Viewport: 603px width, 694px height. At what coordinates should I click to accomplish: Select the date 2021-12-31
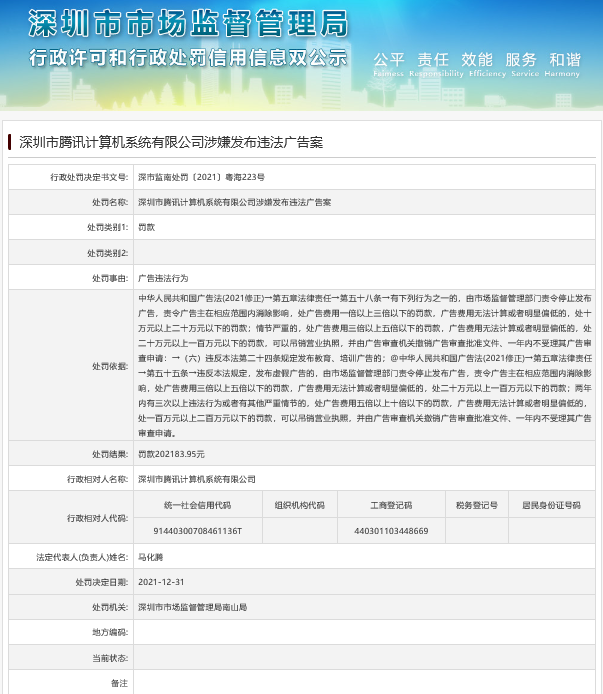(x=161, y=582)
